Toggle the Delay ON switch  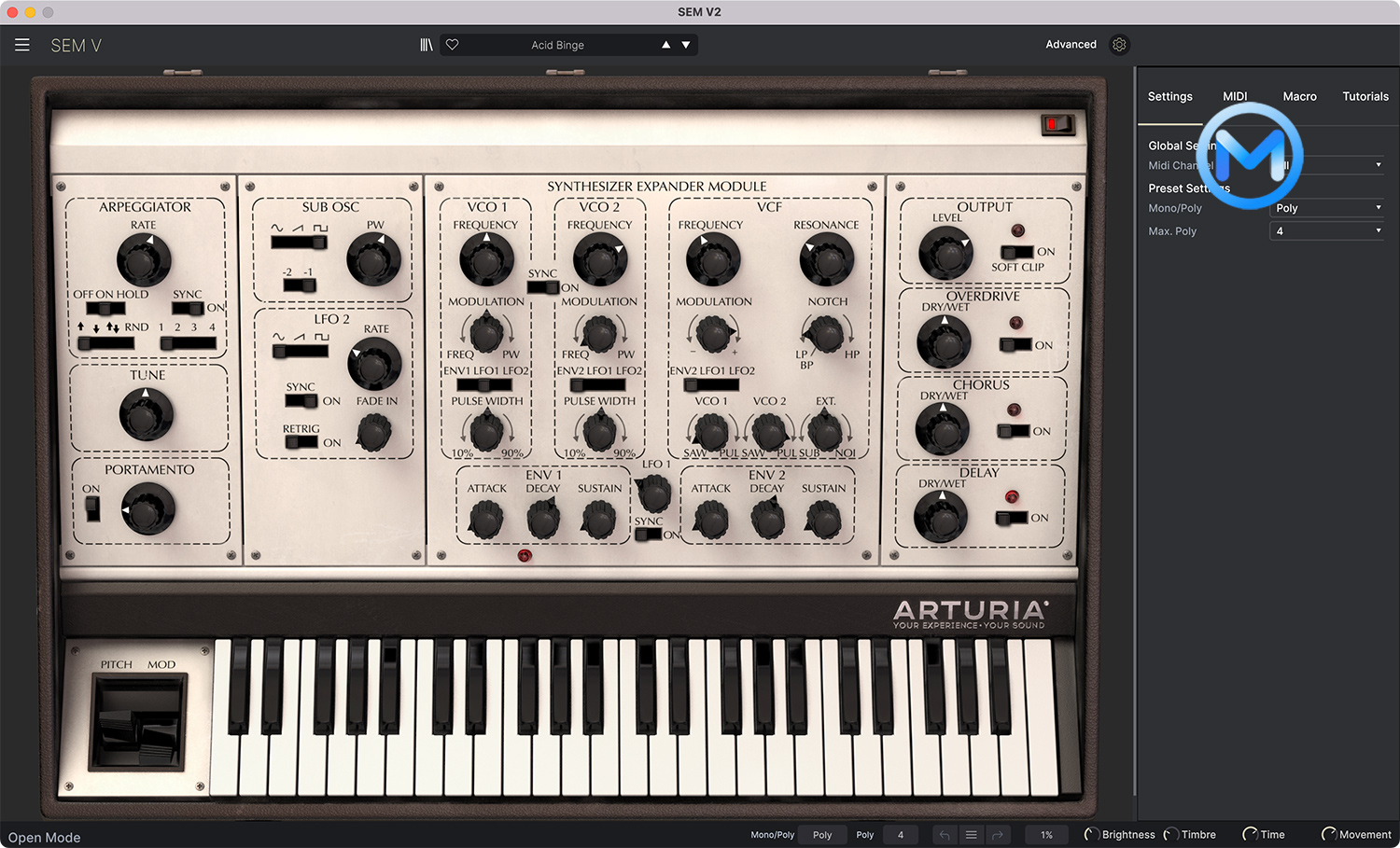pyautogui.click(x=1012, y=518)
